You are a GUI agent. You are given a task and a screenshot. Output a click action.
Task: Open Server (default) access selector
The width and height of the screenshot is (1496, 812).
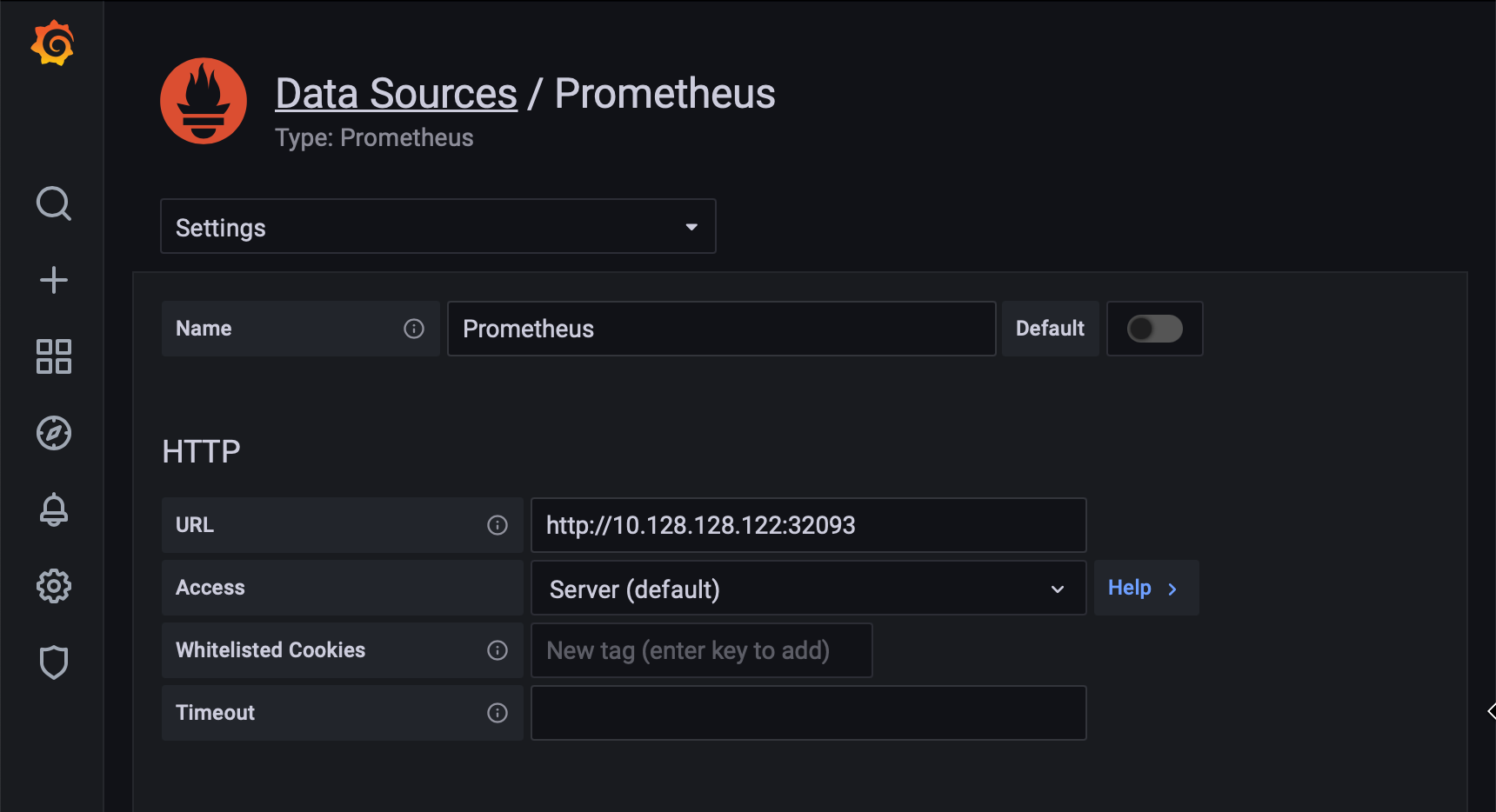[x=808, y=588]
